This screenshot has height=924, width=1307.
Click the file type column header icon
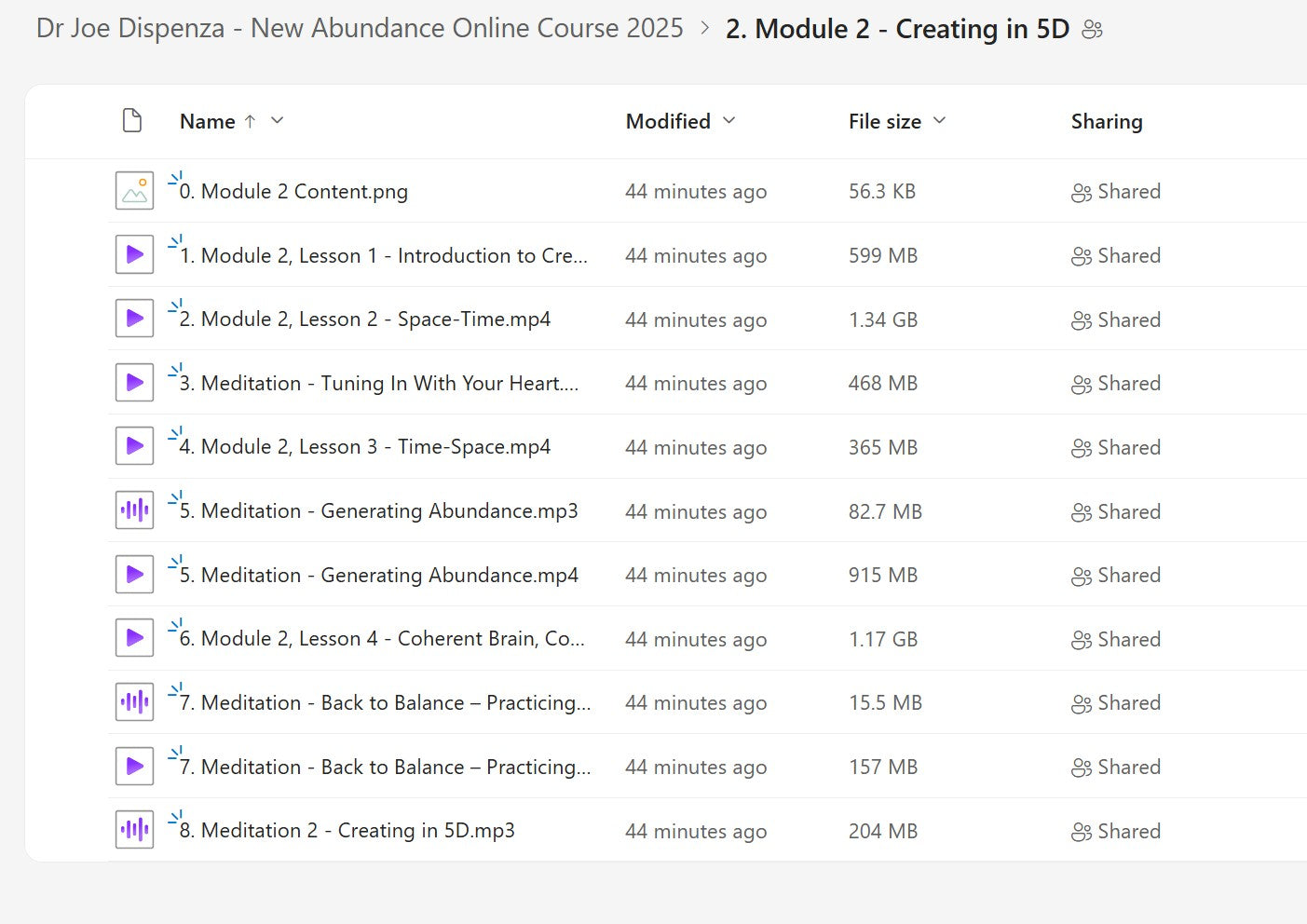click(132, 121)
